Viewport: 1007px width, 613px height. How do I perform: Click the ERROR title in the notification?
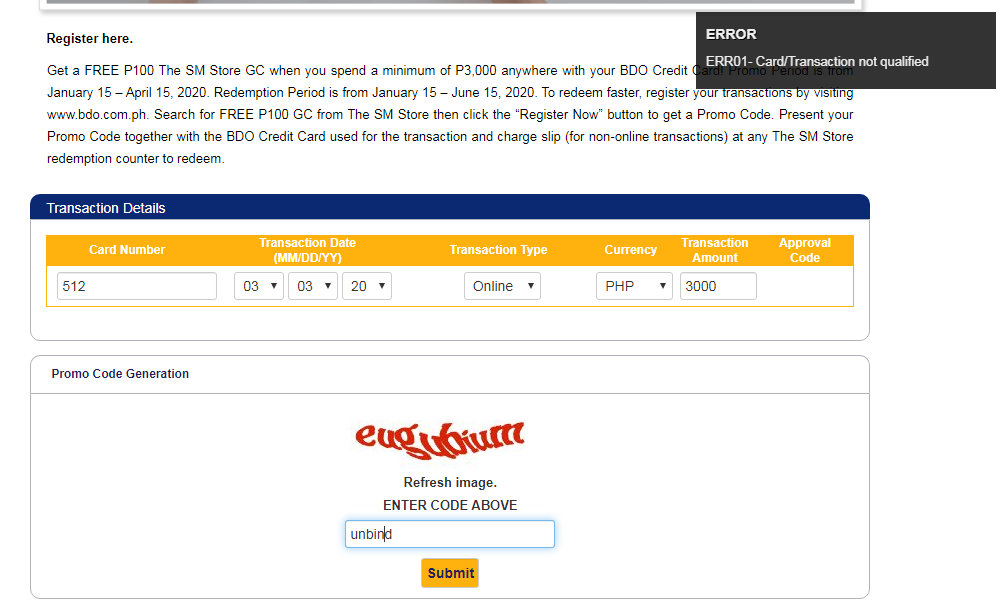click(731, 34)
